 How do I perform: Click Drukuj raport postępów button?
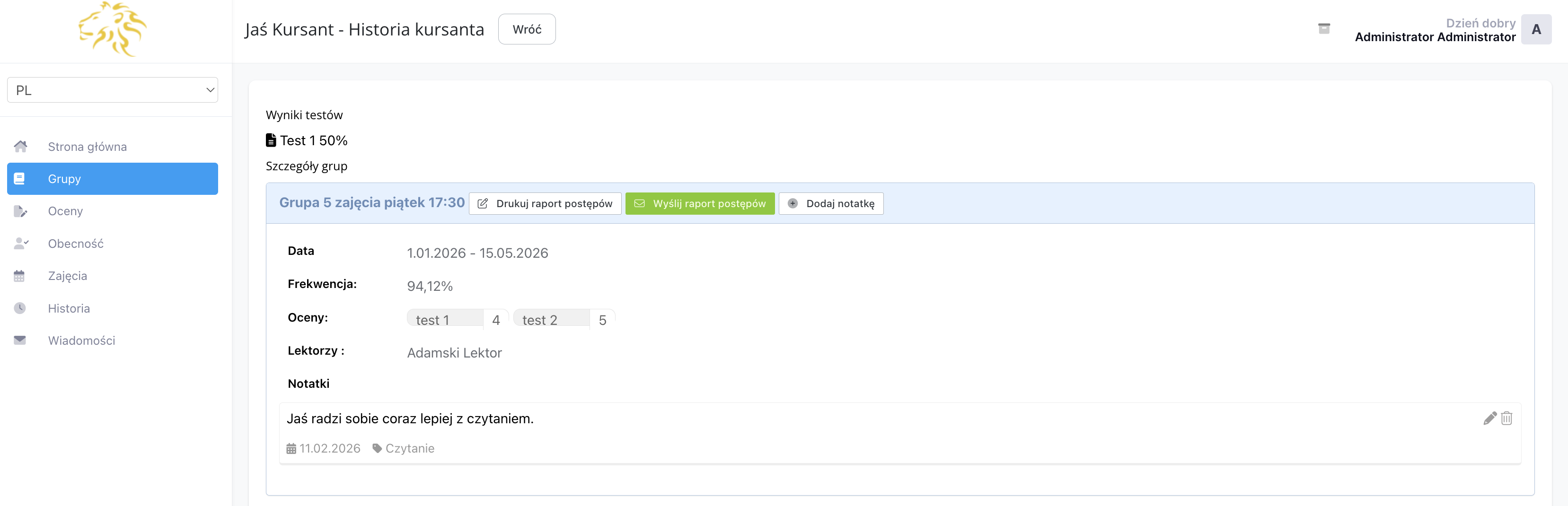(x=545, y=204)
